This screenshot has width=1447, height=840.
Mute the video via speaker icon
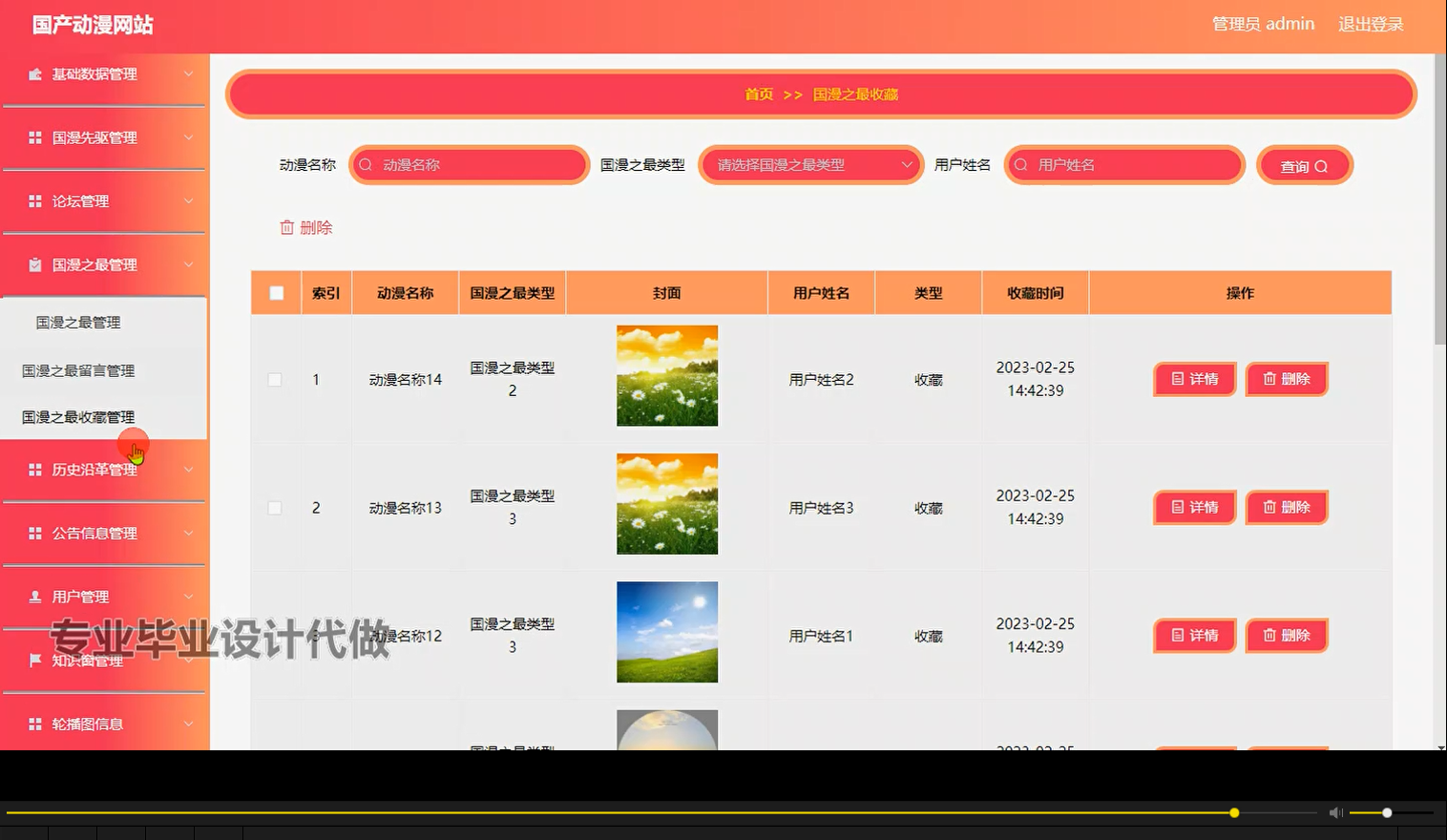tap(1335, 812)
